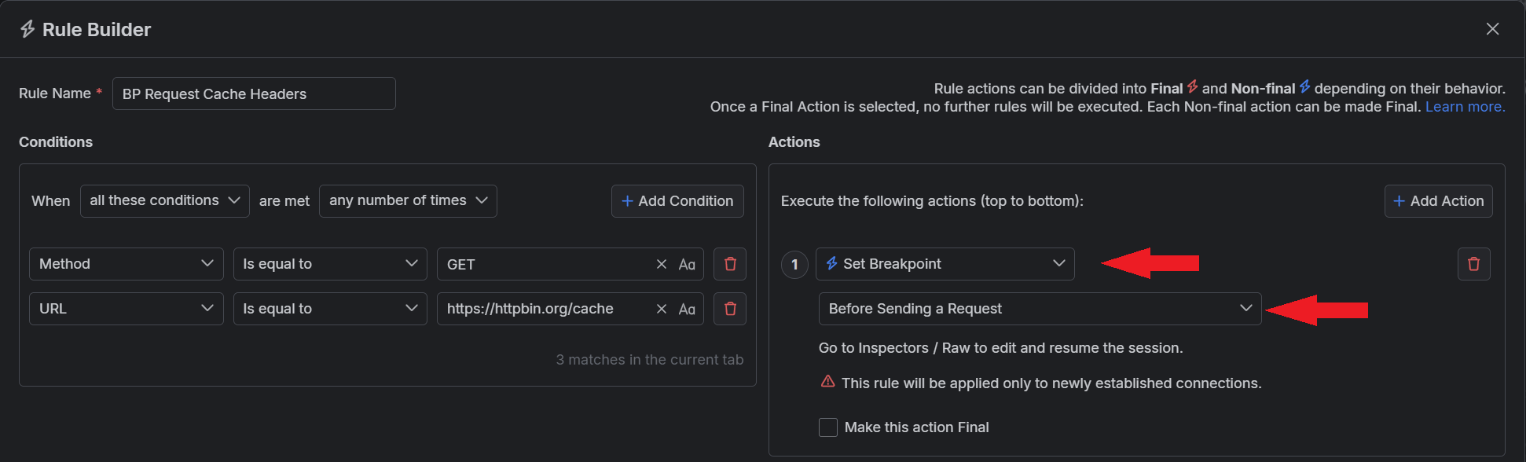Remove the Set Breakpoint action
This screenshot has width=1526, height=462.
click(x=1474, y=264)
